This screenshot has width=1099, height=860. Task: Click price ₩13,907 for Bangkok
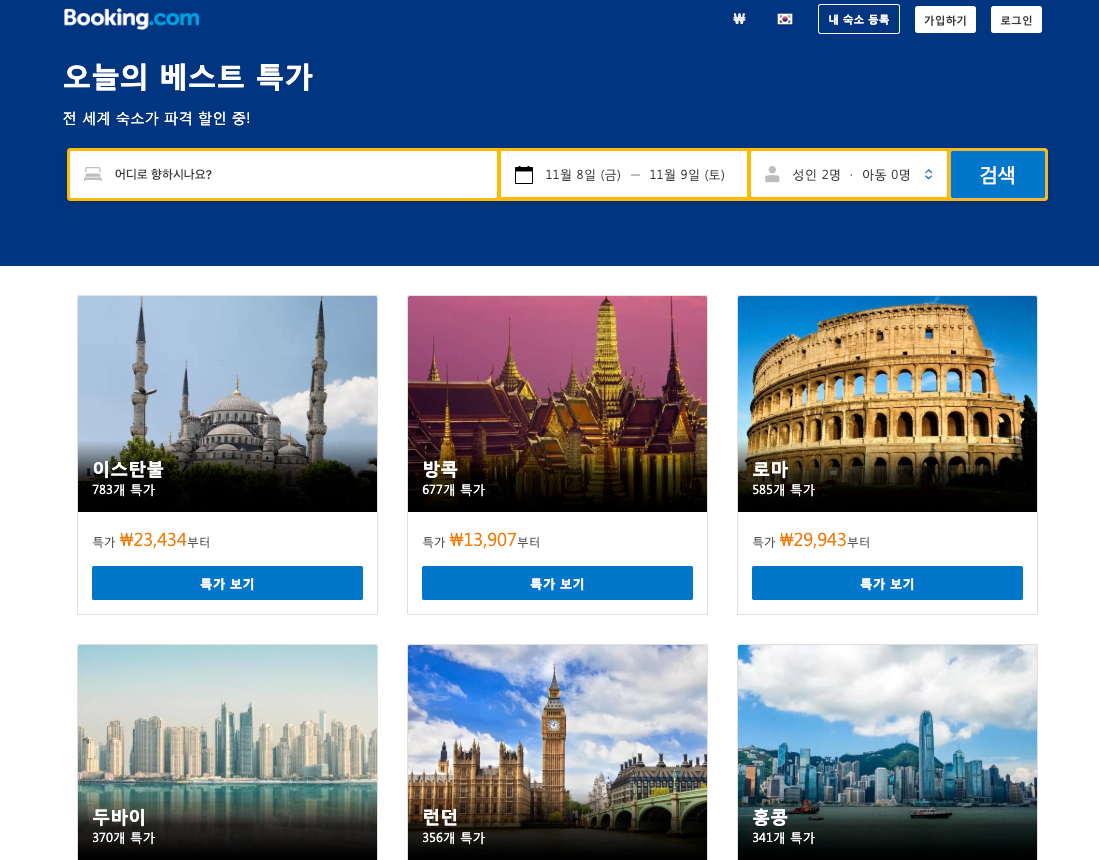[x=483, y=540]
